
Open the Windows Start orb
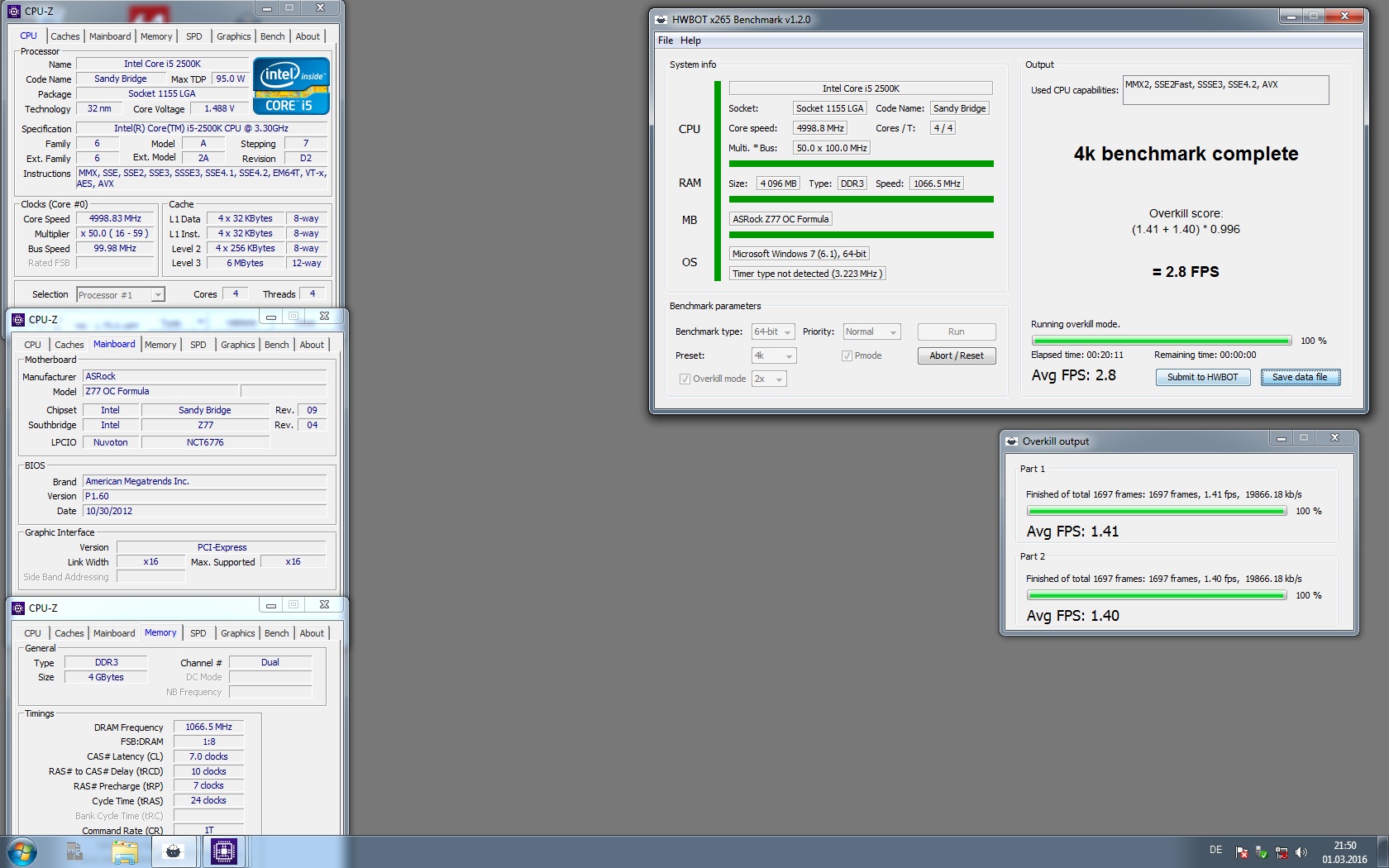(21, 851)
